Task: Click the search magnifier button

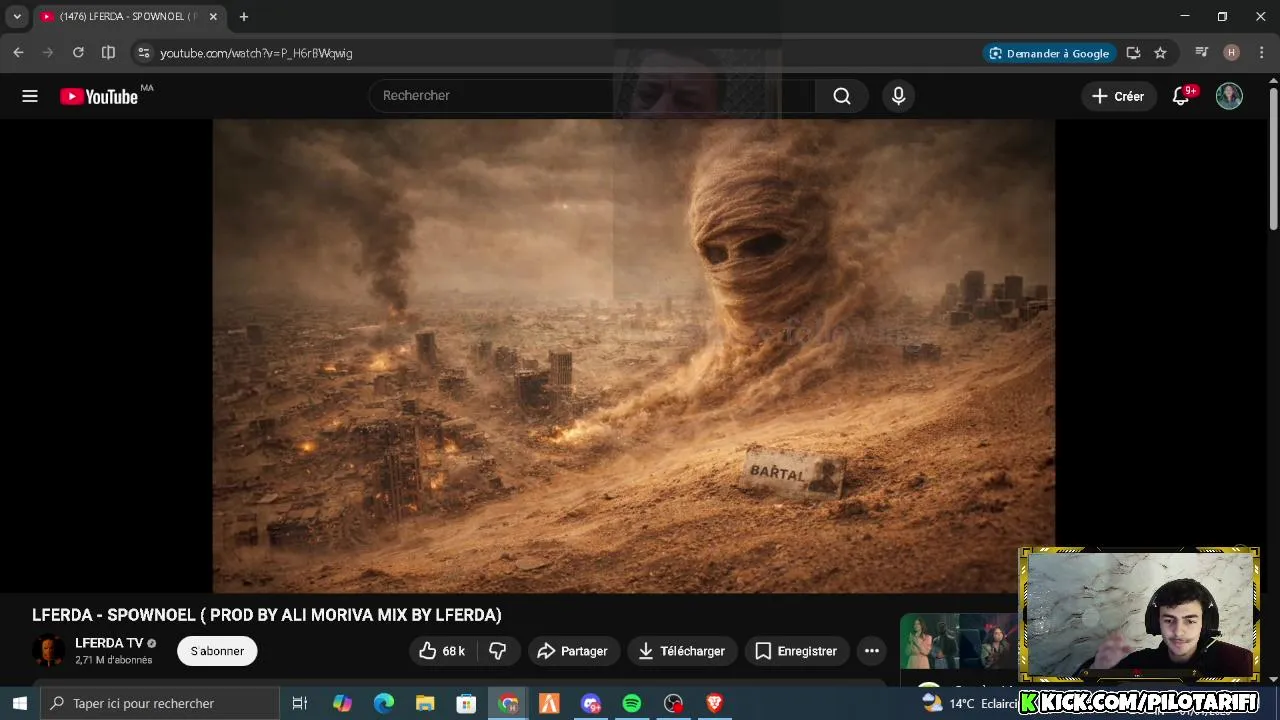Action: pyautogui.click(x=842, y=96)
